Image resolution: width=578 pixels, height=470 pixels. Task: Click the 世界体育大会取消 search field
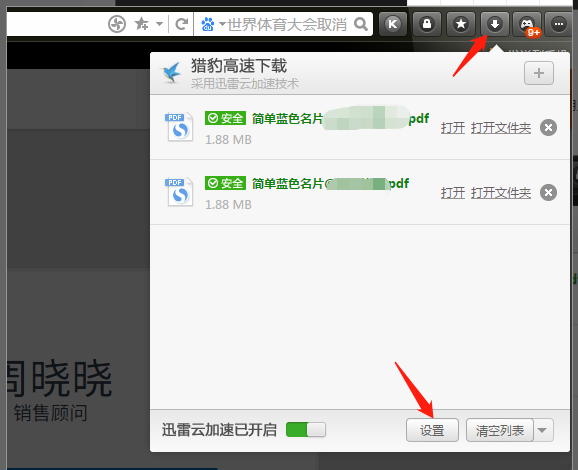(287, 24)
